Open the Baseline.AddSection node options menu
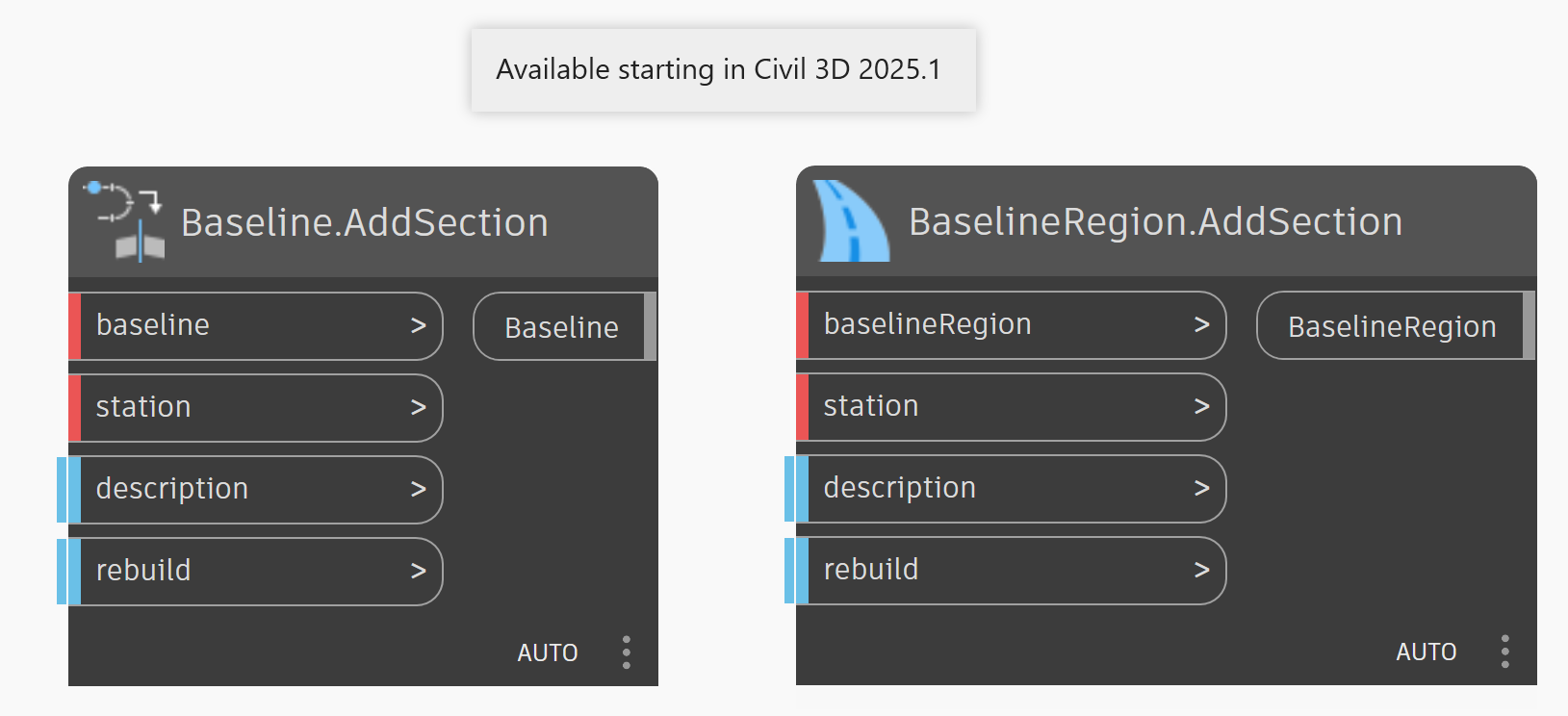Viewport: 1568px width, 716px height. [x=627, y=652]
